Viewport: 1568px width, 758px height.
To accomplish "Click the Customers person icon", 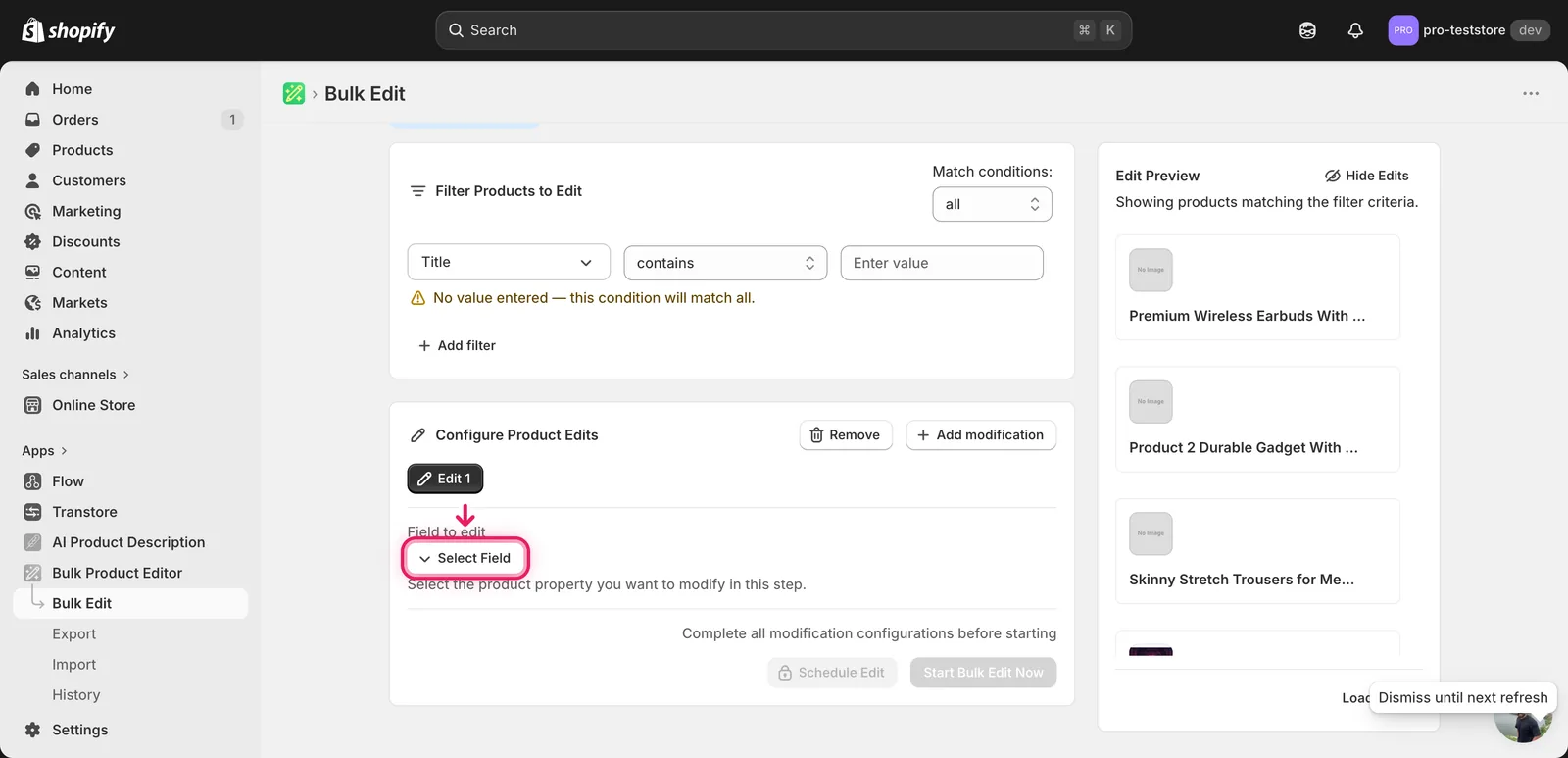I will (32, 180).
